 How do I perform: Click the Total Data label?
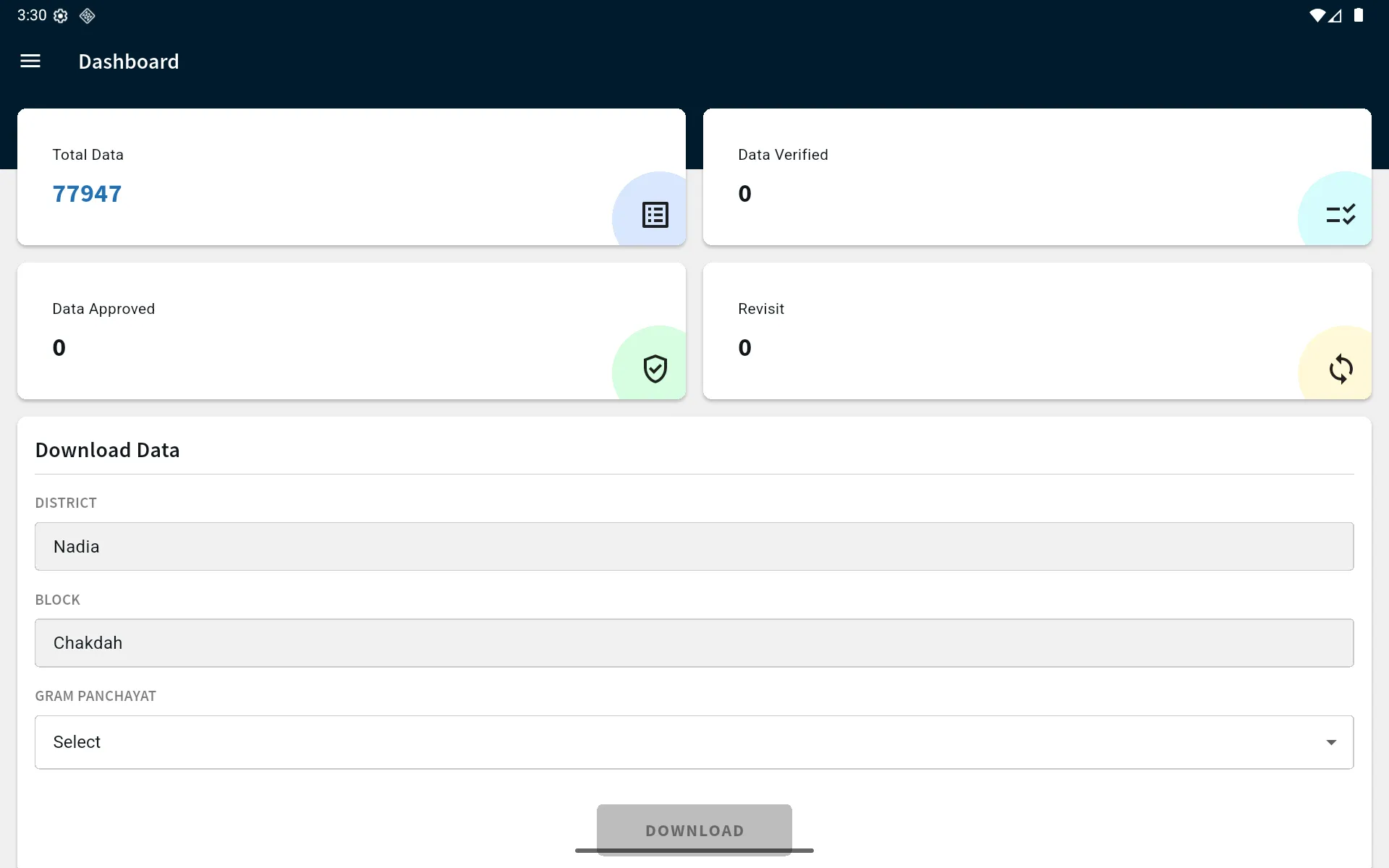point(88,155)
